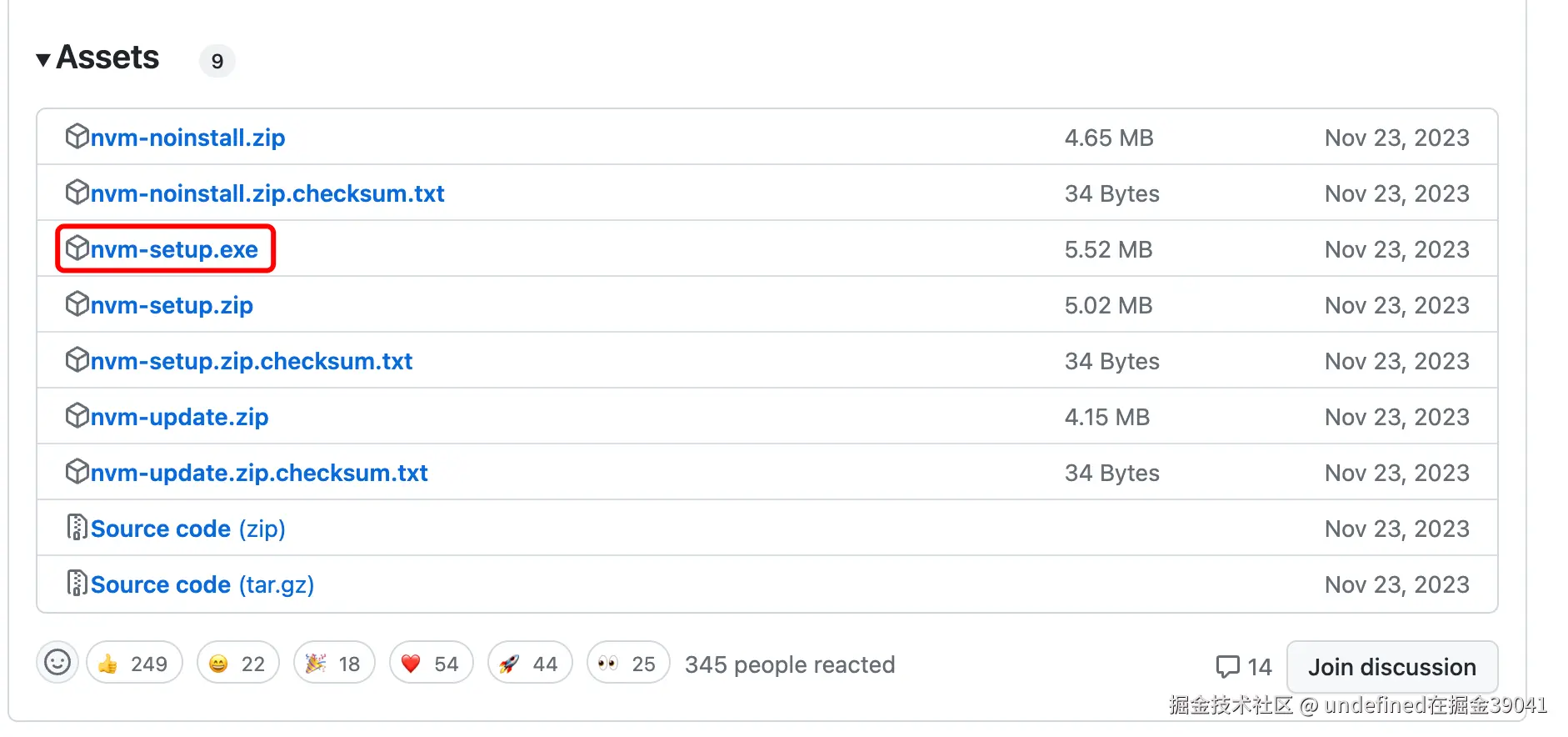Viewport: 1568px width, 737px height.
Task: Click the zip file icon beside Source code (zip)
Action: coord(77,528)
